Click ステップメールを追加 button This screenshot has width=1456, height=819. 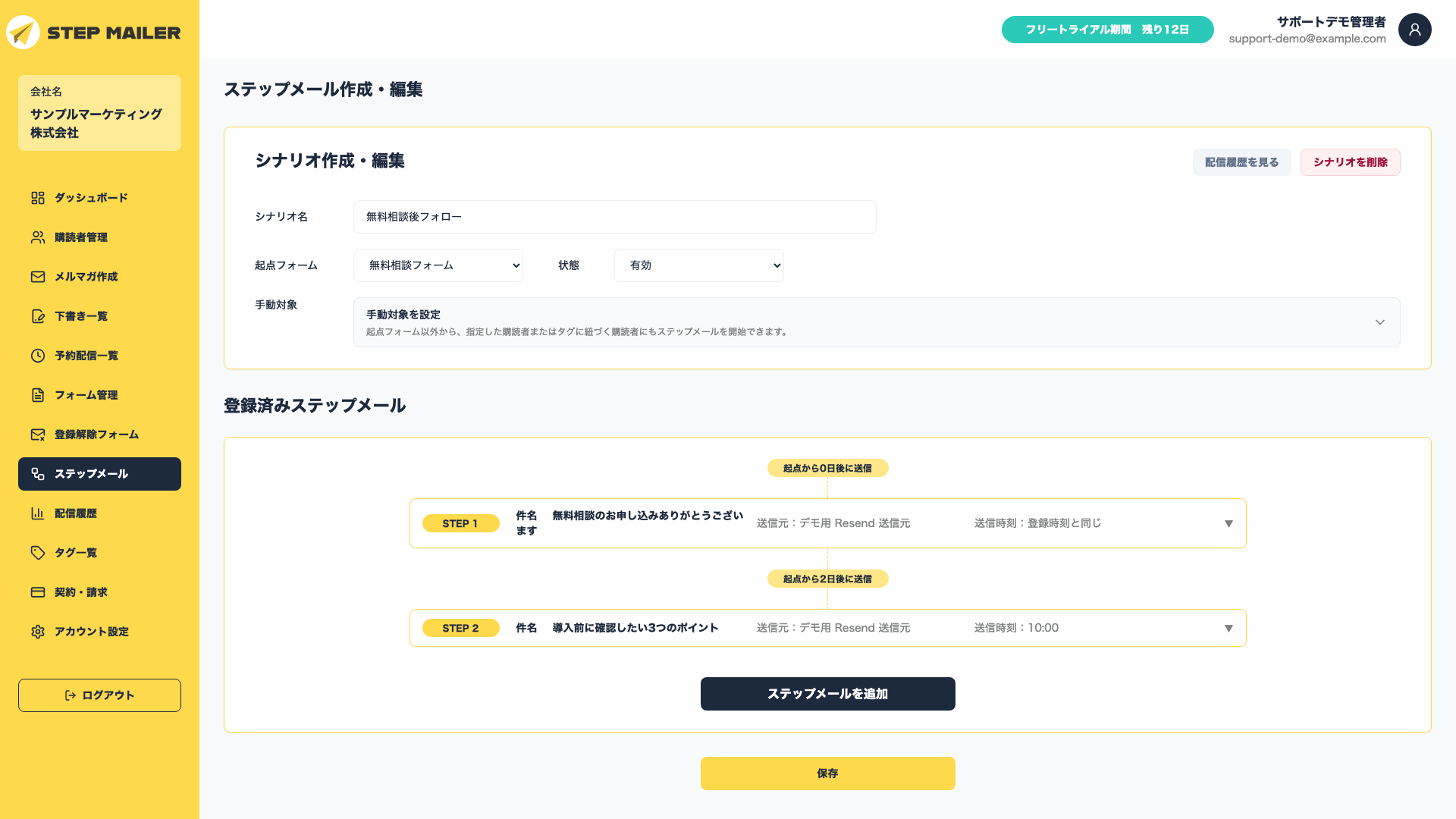click(827, 694)
